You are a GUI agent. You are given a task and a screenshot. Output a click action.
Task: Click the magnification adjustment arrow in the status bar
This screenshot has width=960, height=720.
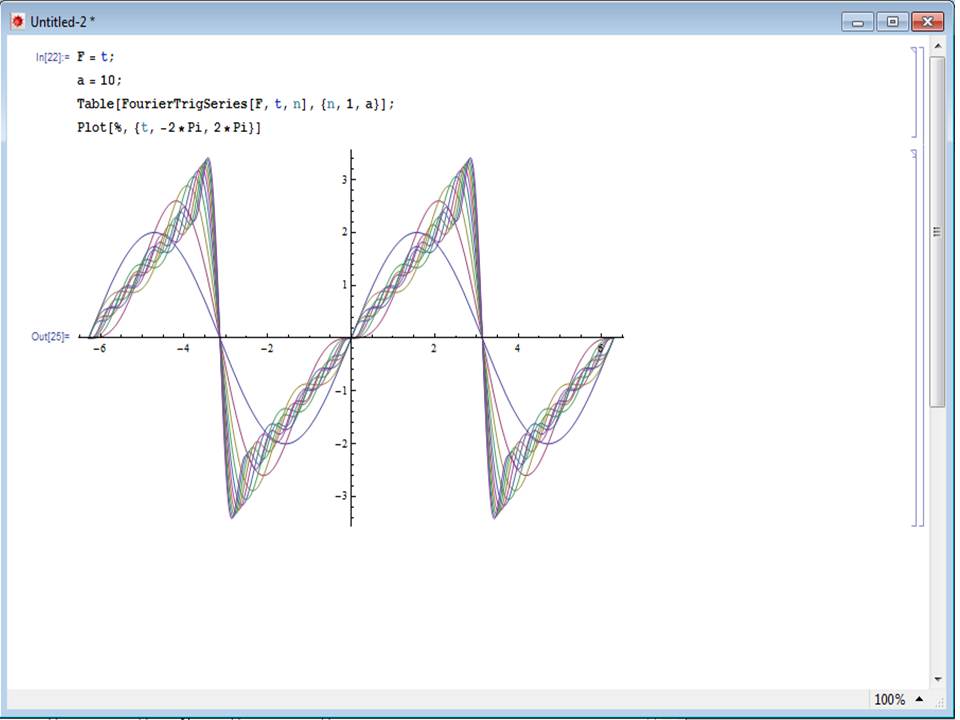921,698
